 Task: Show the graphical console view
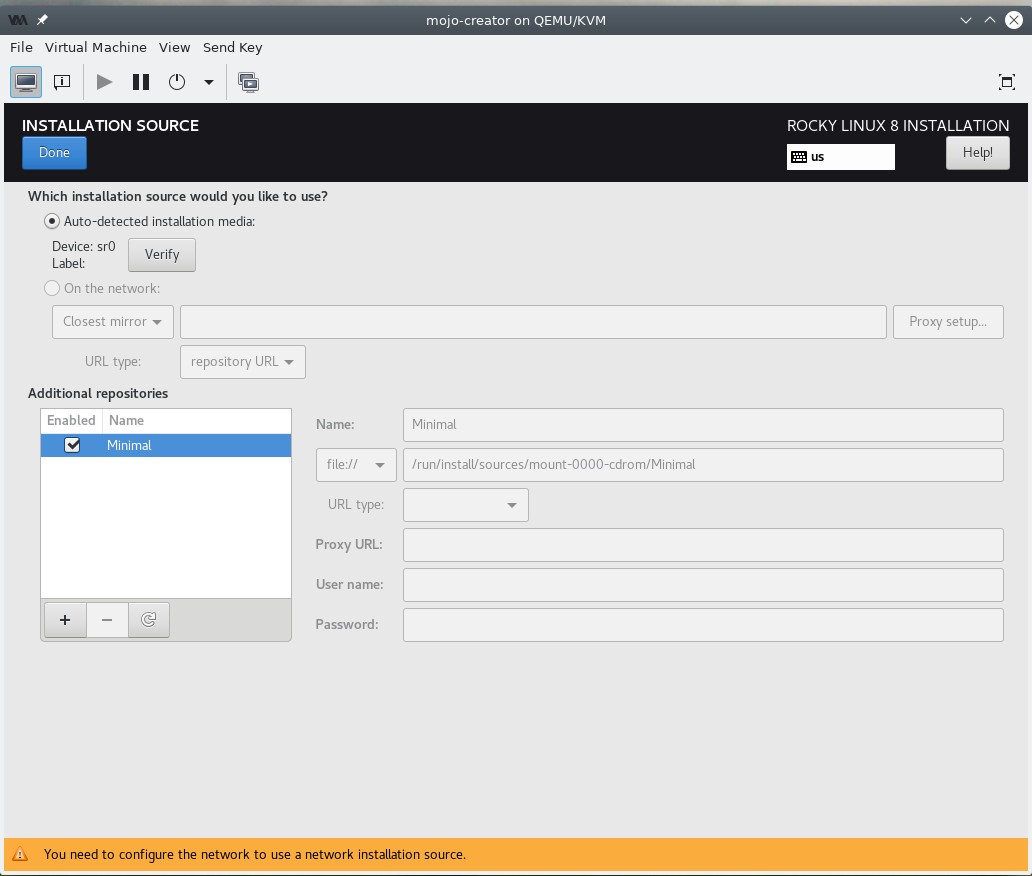coord(26,82)
